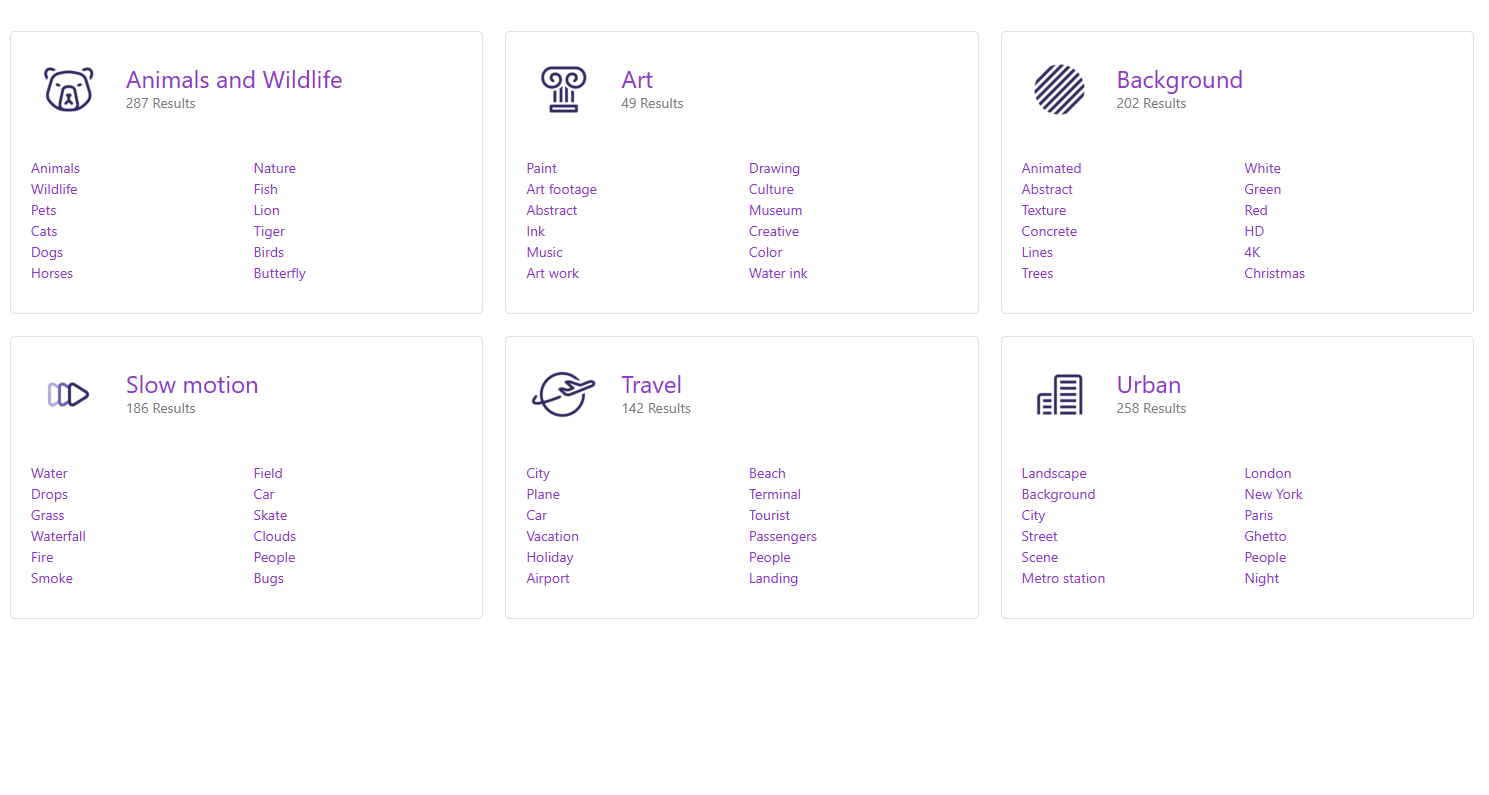
Task: Click the column pillar icon for Art
Action: [563, 90]
